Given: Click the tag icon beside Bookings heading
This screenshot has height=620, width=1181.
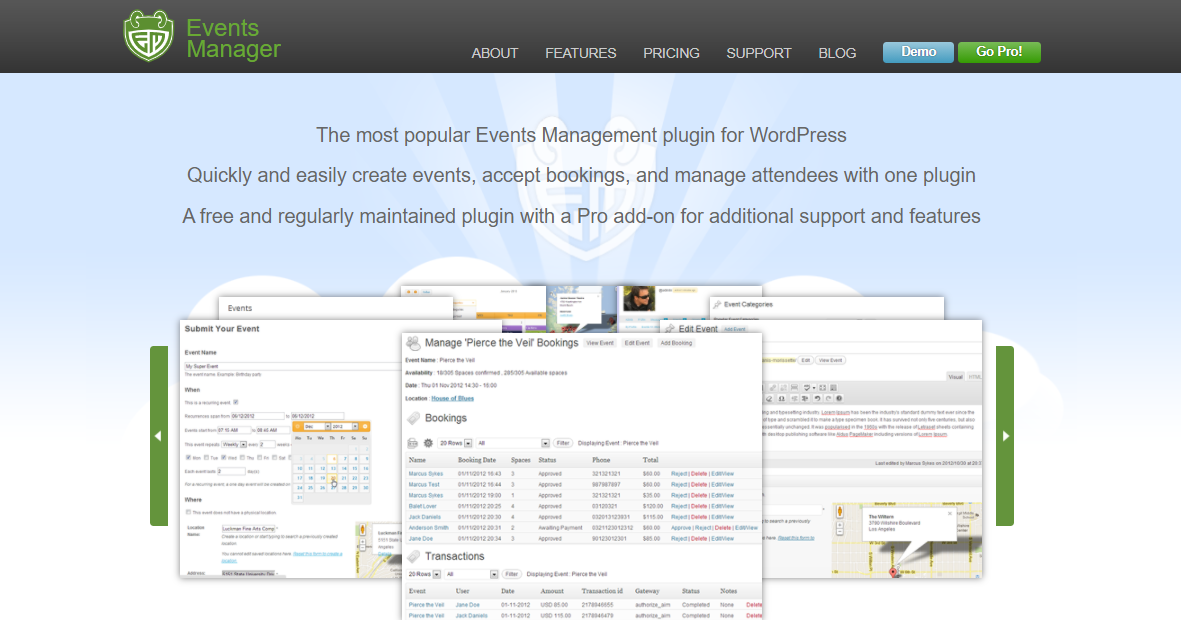Looking at the screenshot, I should click(x=413, y=418).
